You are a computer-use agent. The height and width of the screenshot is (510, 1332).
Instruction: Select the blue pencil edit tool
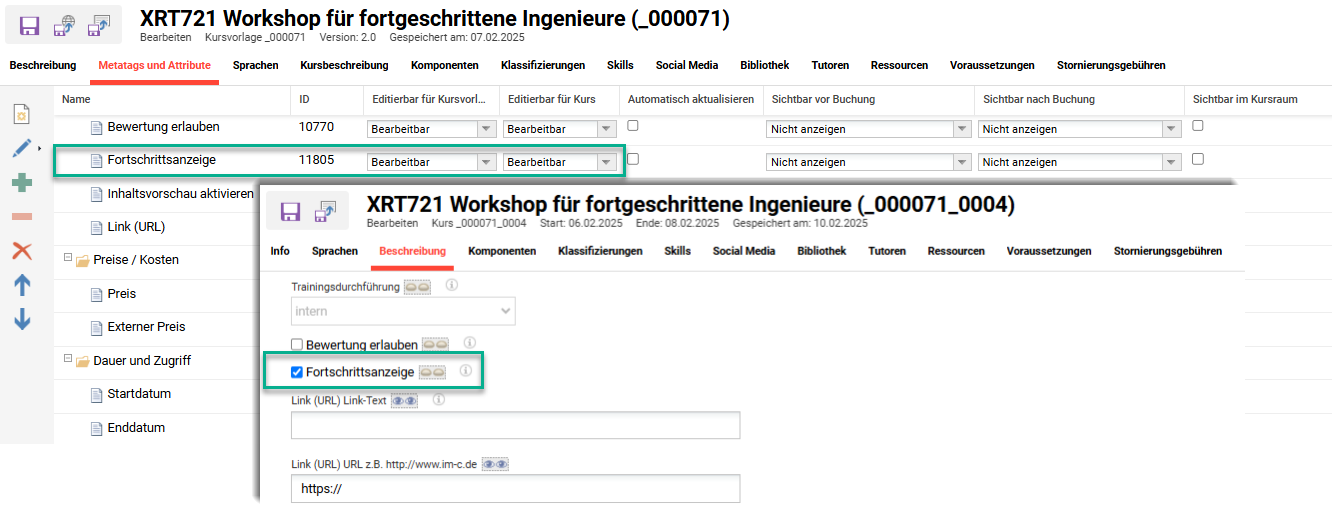coord(21,148)
